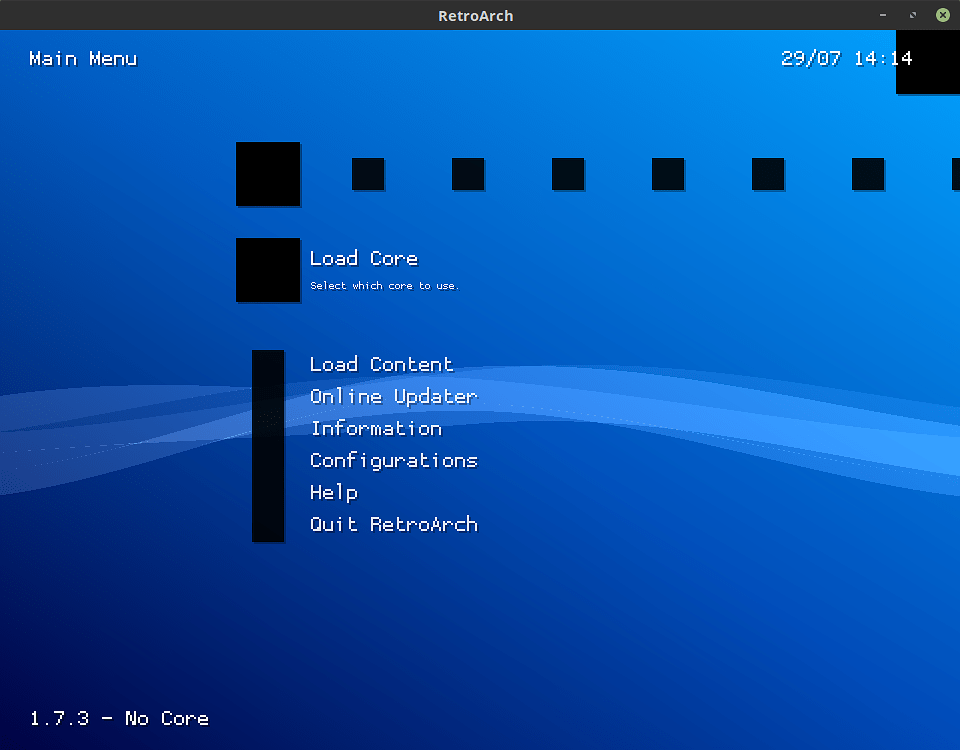The height and width of the screenshot is (750, 960).
Task: Select the Help menu entry
Action: pos(334,493)
